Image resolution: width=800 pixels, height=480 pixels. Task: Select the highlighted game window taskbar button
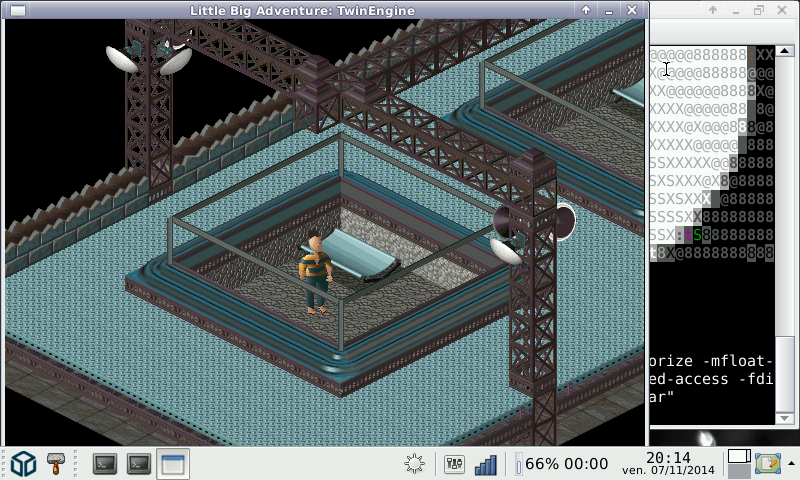[x=172, y=464]
